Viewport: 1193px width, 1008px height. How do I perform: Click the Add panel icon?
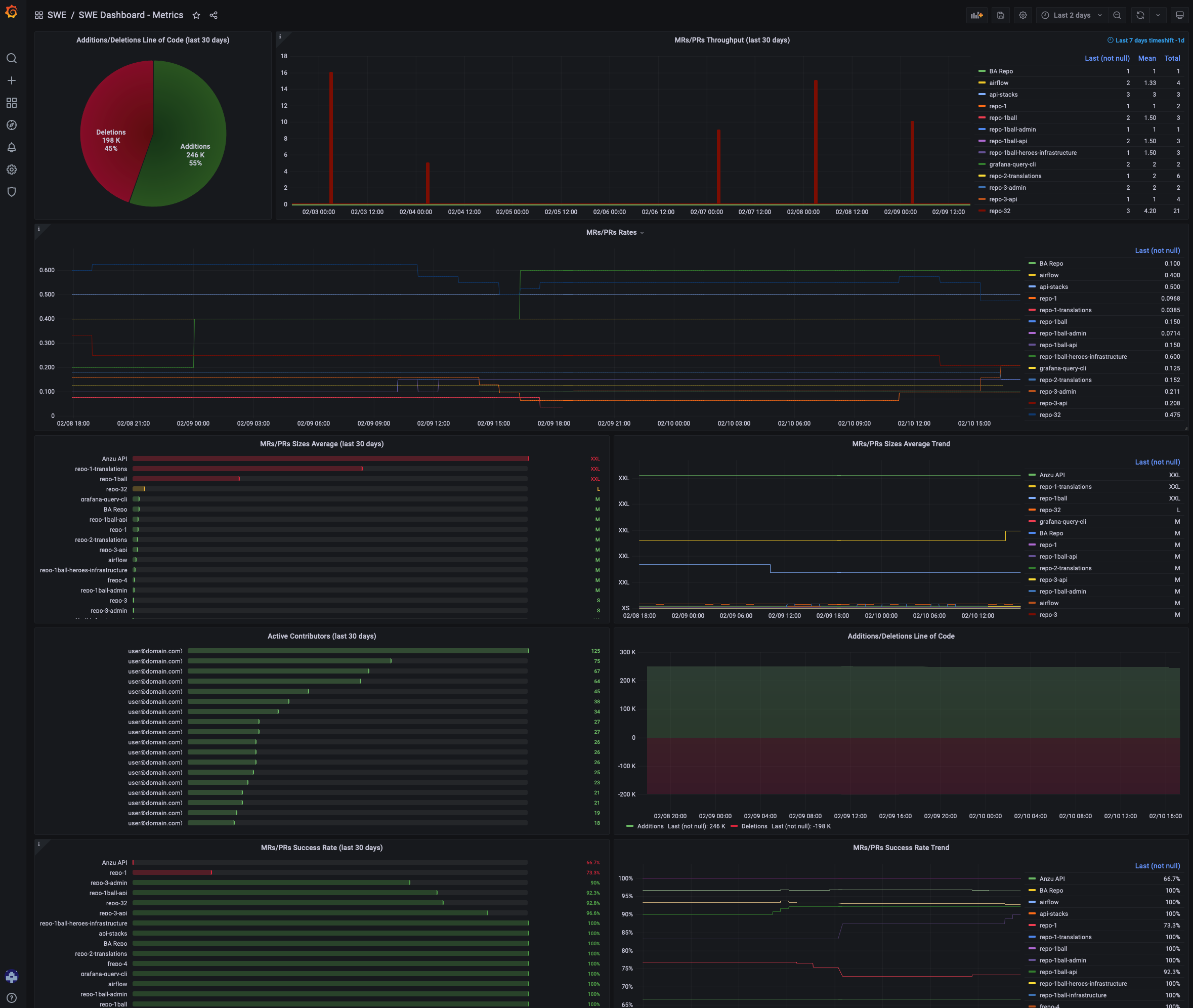pyautogui.click(x=976, y=15)
